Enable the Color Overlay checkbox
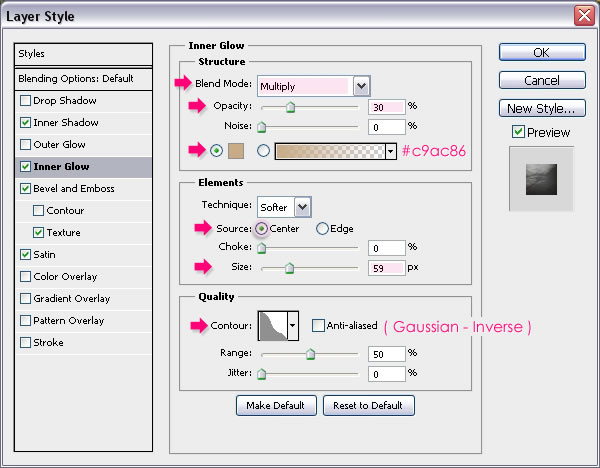This screenshot has height=468, width=600. pyautogui.click(x=25, y=277)
